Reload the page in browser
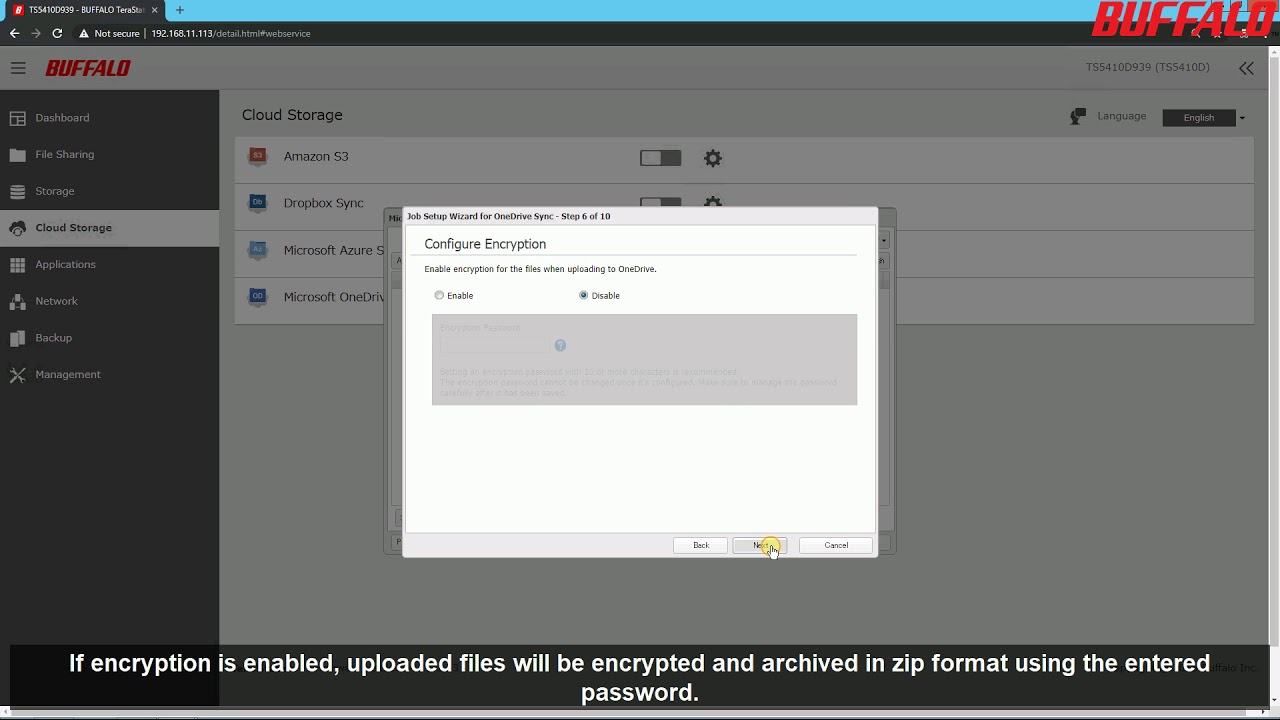 57,33
